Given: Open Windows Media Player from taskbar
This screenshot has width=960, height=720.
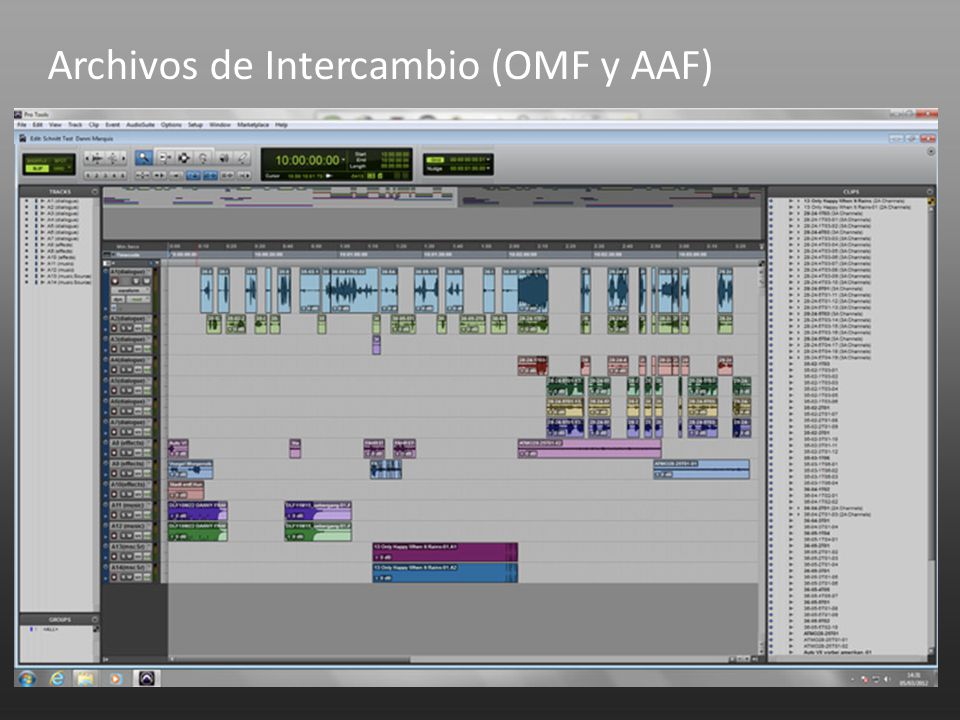Looking at the screenshot, I should point(115,678).
